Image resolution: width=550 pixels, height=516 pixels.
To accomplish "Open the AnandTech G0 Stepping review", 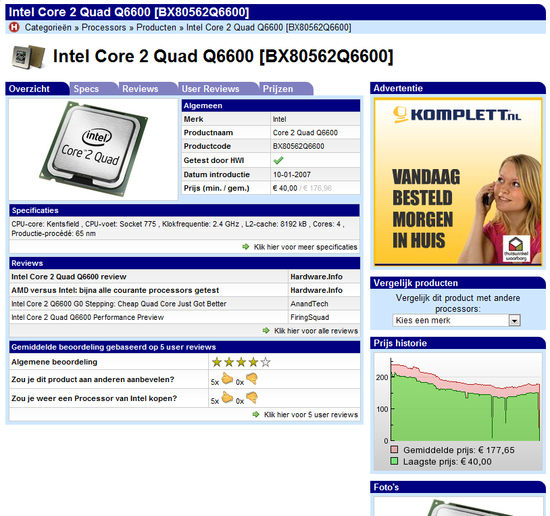I will tap(119, 304).
